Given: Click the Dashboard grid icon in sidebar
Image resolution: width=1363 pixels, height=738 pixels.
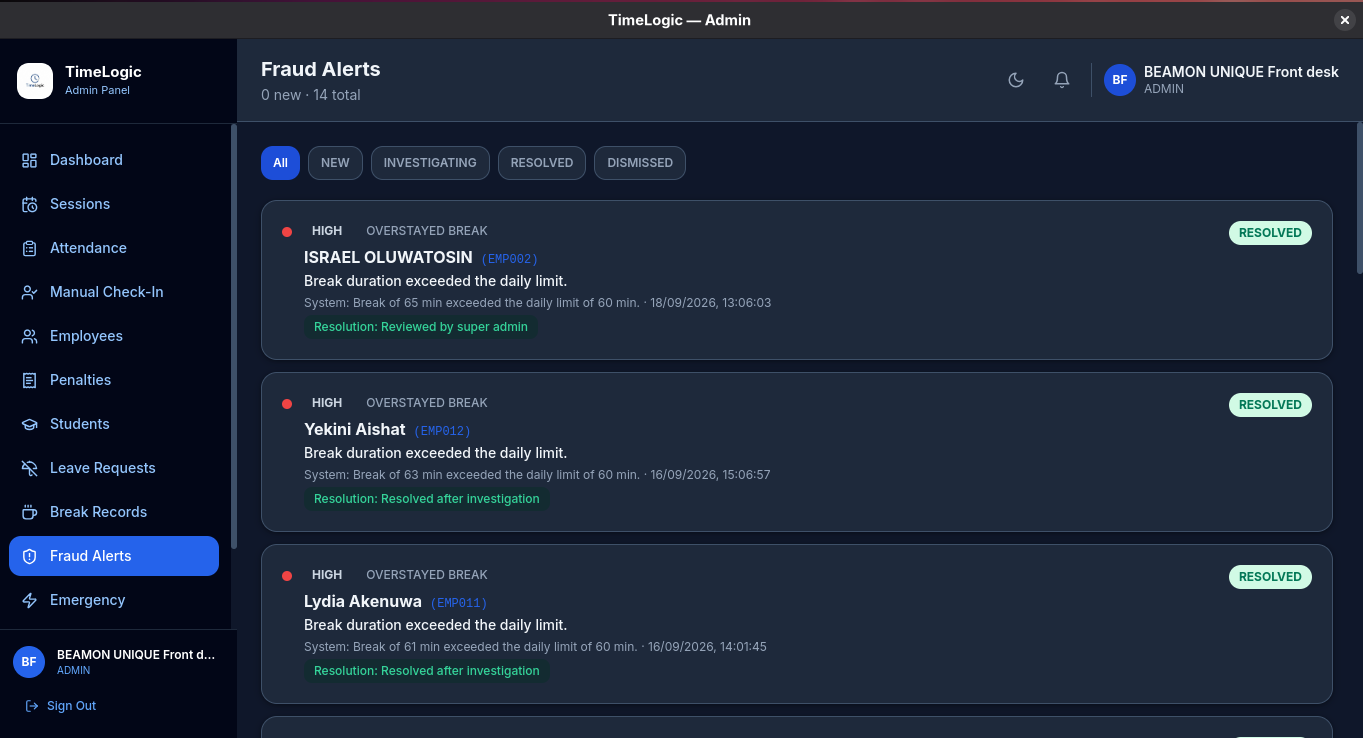Looking at the screenshot, I should tap(29, 160).
